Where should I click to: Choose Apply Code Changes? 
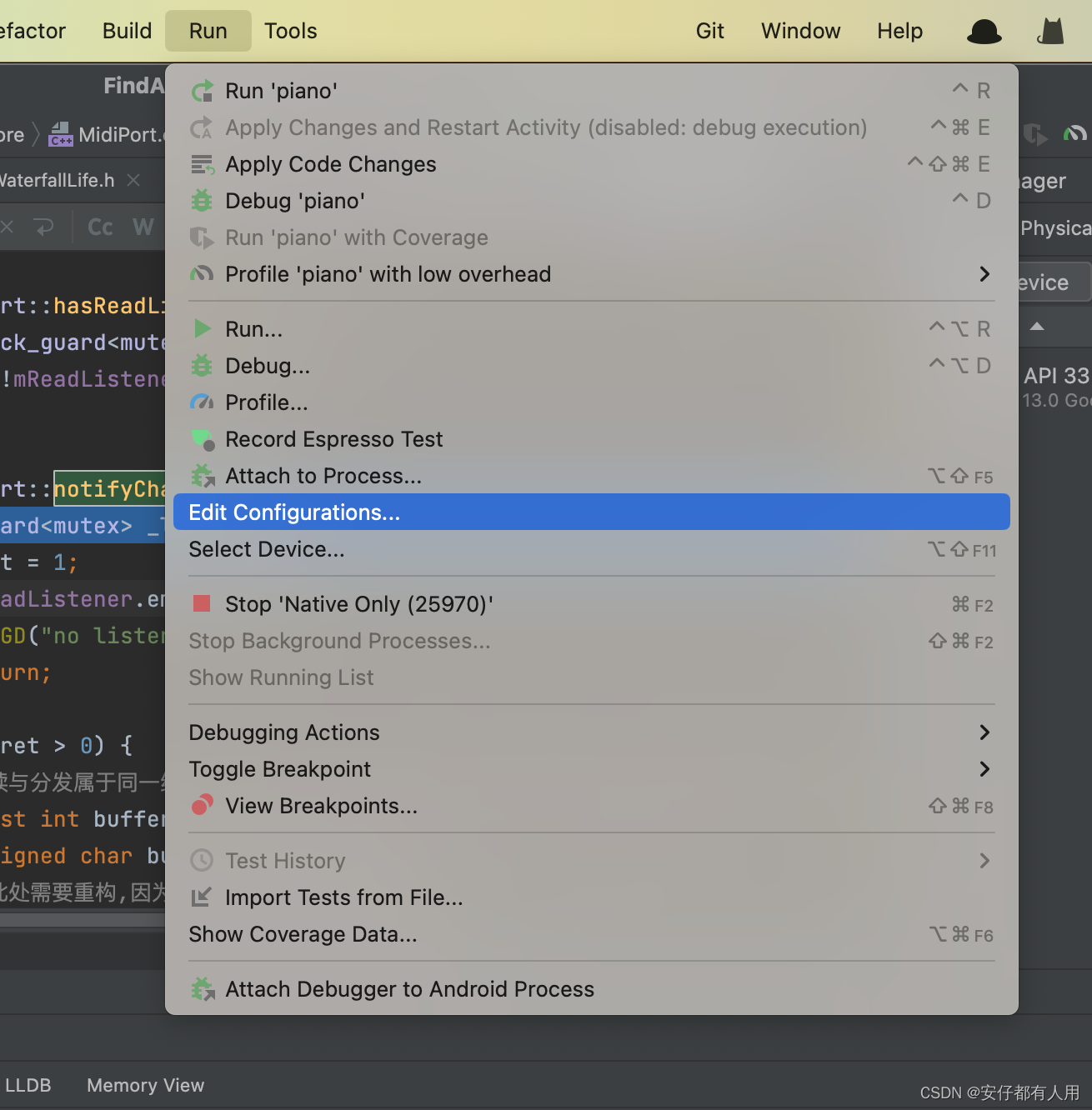[592, 164]
